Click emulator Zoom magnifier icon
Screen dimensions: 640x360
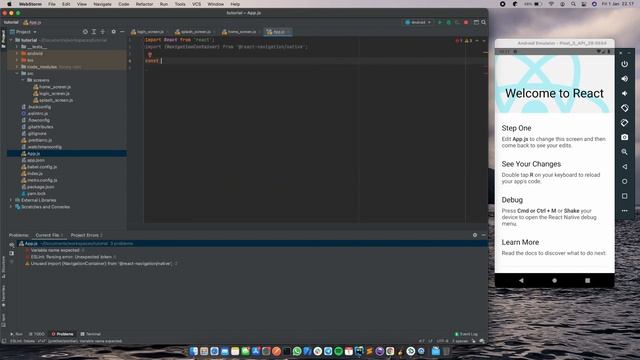pos(624,152)
